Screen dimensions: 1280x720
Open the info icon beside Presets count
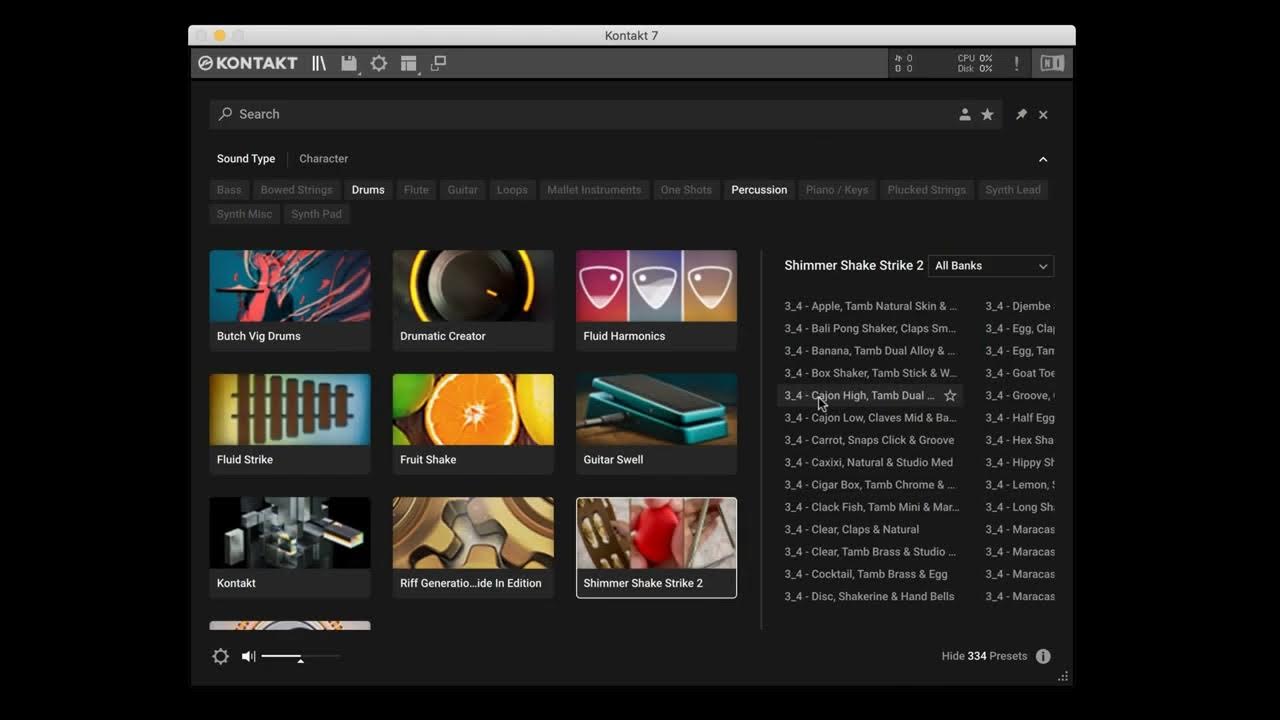point(1043,656)
